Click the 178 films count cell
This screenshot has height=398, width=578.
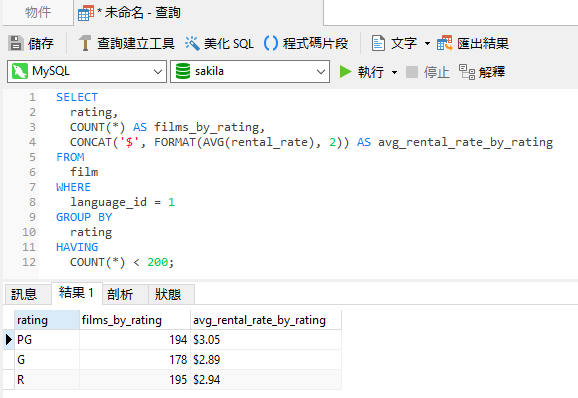[135, 359]
